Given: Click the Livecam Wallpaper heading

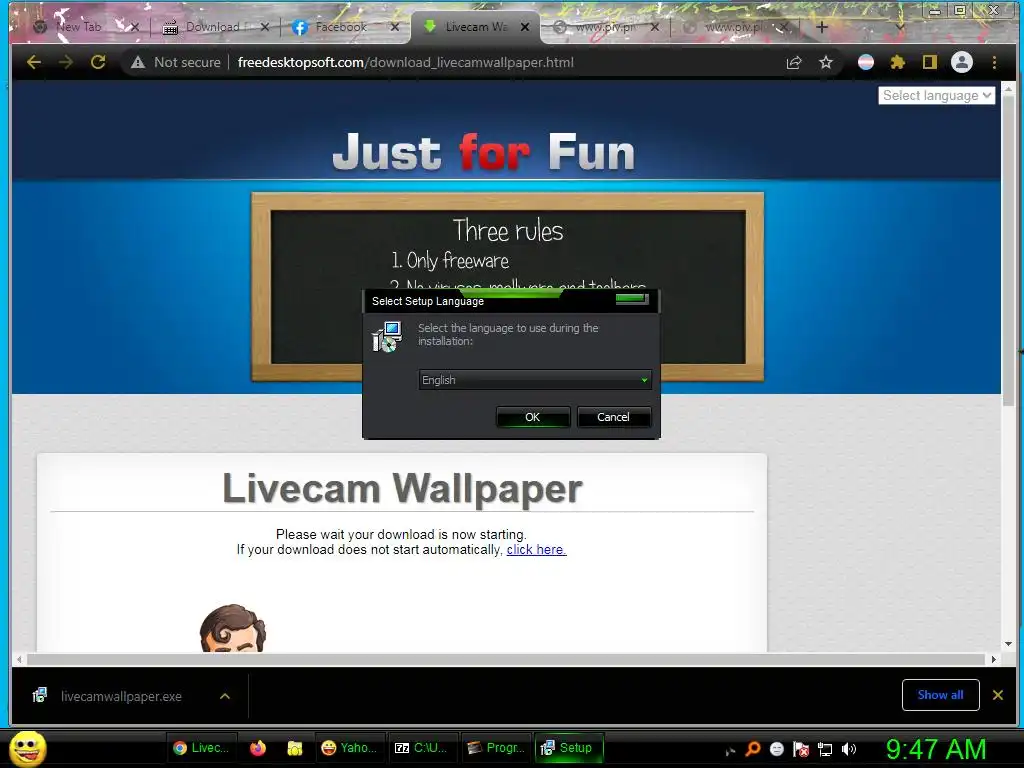Looking at the screenshot, I should pyautogui.click(x=402, y=488).
